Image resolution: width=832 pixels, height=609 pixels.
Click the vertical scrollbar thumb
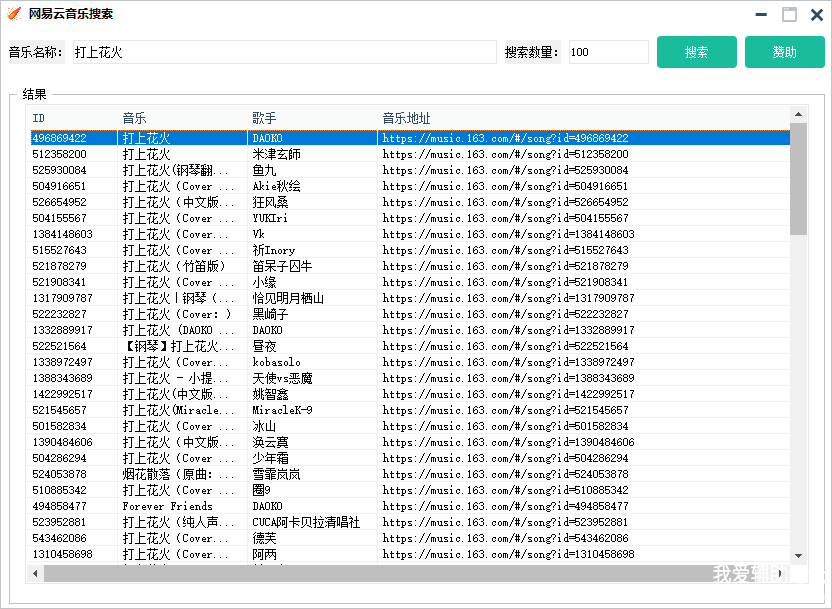point(798,179)
